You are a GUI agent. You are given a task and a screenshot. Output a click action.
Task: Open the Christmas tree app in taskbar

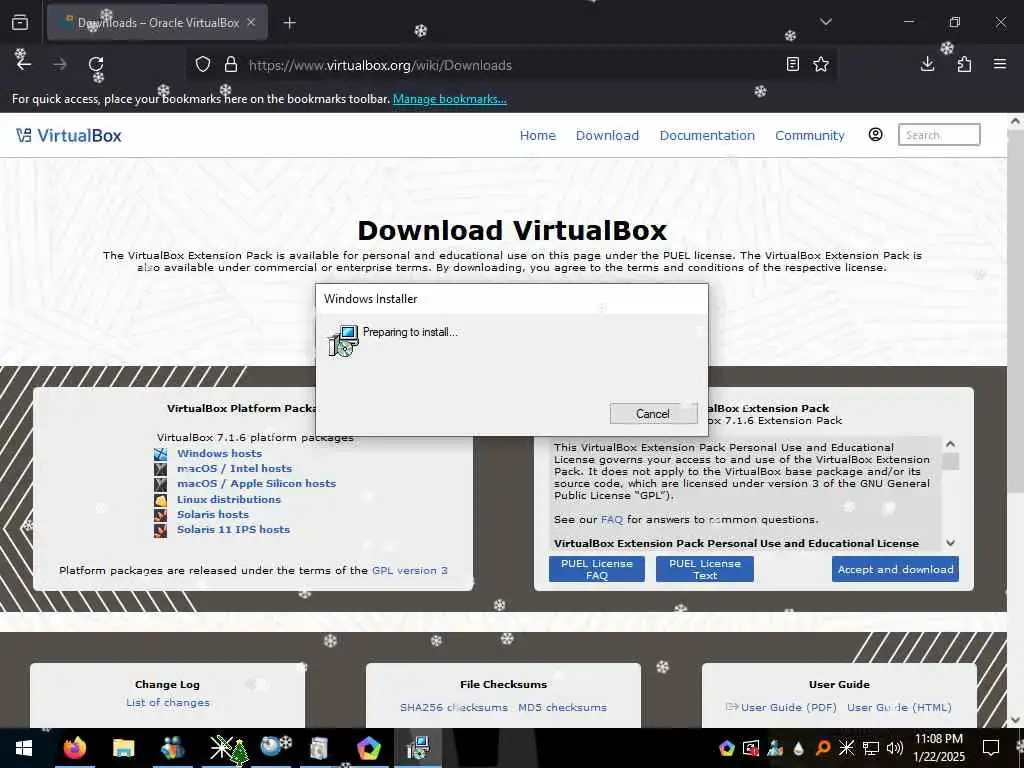[x=229, y=749]
